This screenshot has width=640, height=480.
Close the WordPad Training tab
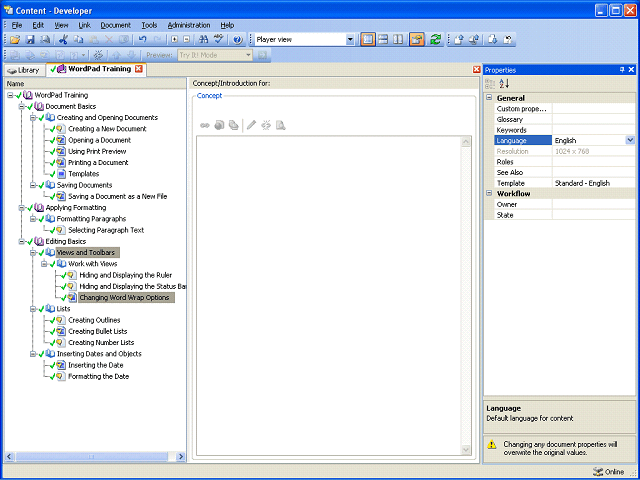pos(139,69)
